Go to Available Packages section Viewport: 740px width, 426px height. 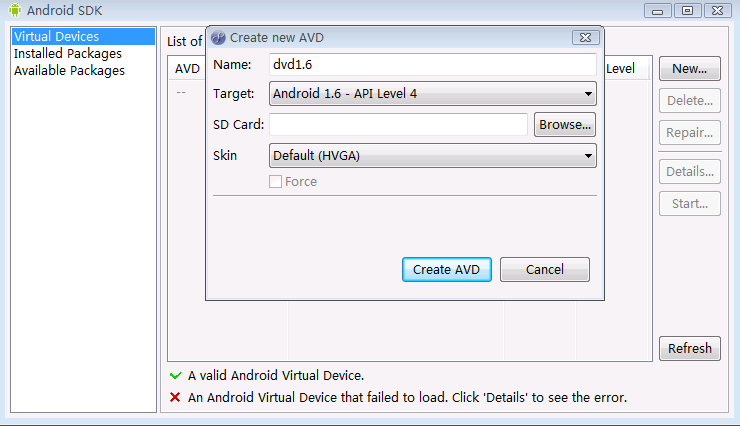tap(70, 71)
